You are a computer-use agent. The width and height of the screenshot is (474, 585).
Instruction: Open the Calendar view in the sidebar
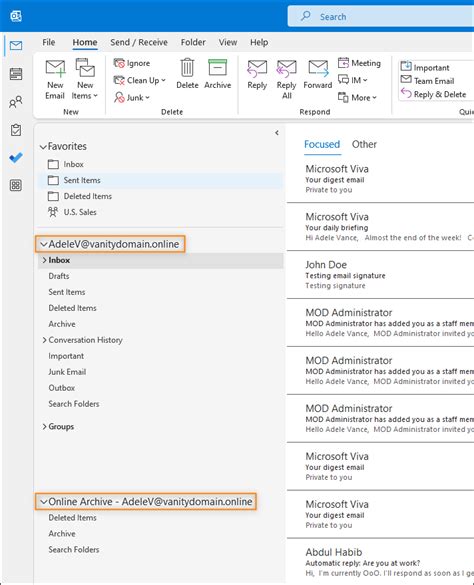coord(16,74)
